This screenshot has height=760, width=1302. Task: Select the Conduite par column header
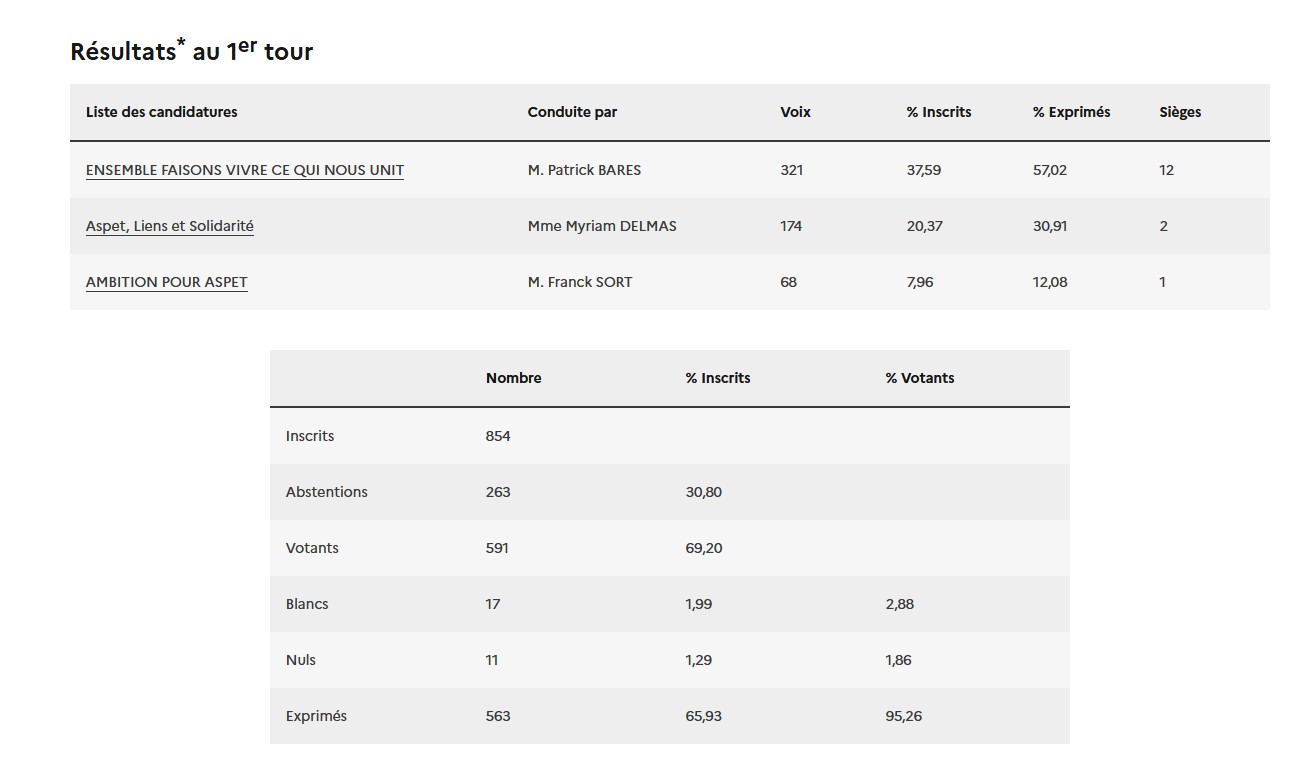[x=572, y=112]
